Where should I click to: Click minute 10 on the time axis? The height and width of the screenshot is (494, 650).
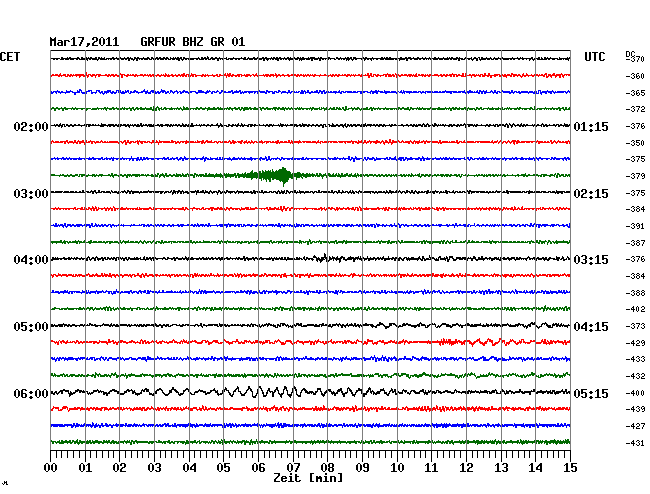[x=397, y=468]
